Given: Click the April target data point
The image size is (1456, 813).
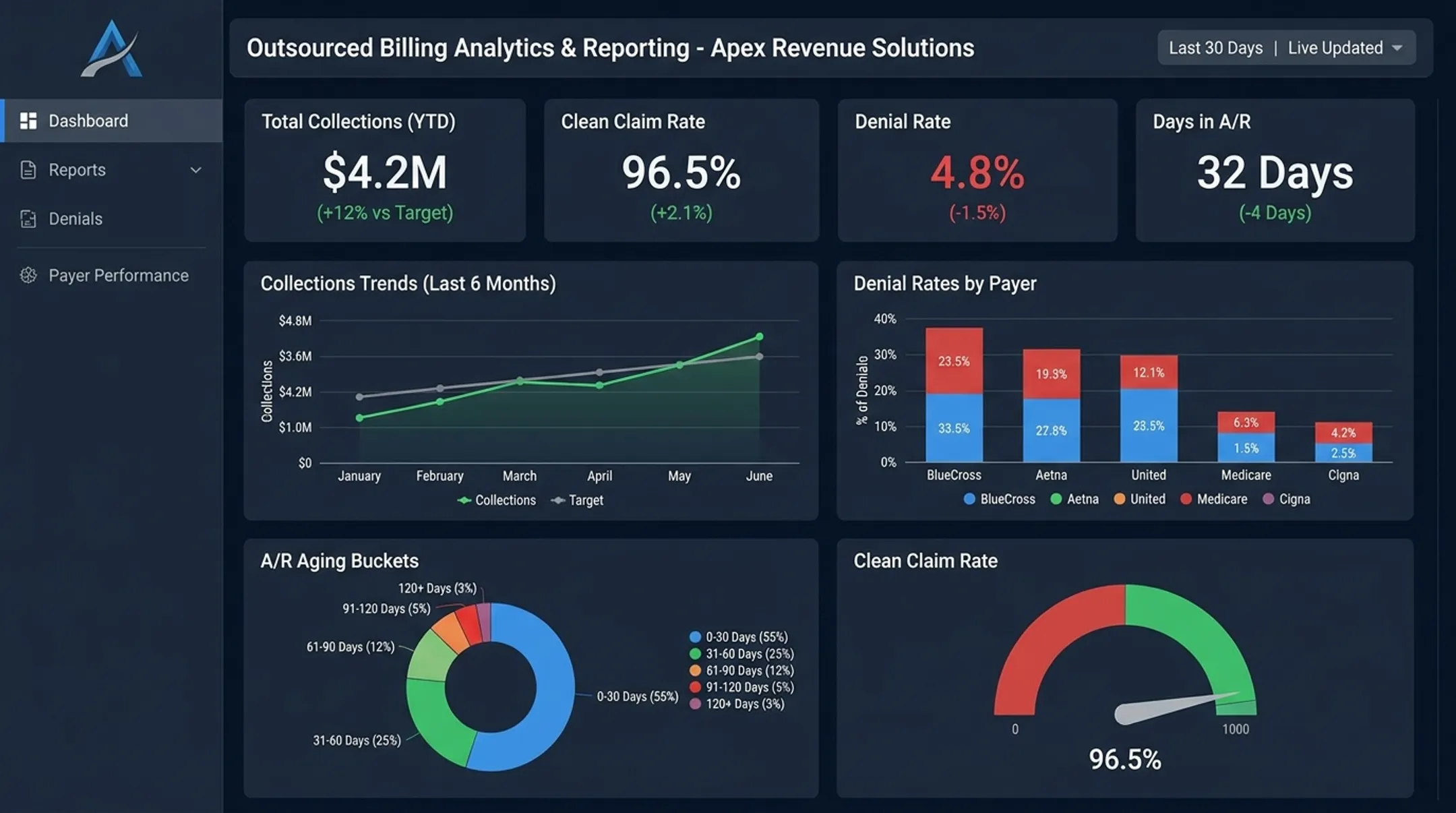Looking at the screenshot, I should pyautogui.click(x=599, y=372).
